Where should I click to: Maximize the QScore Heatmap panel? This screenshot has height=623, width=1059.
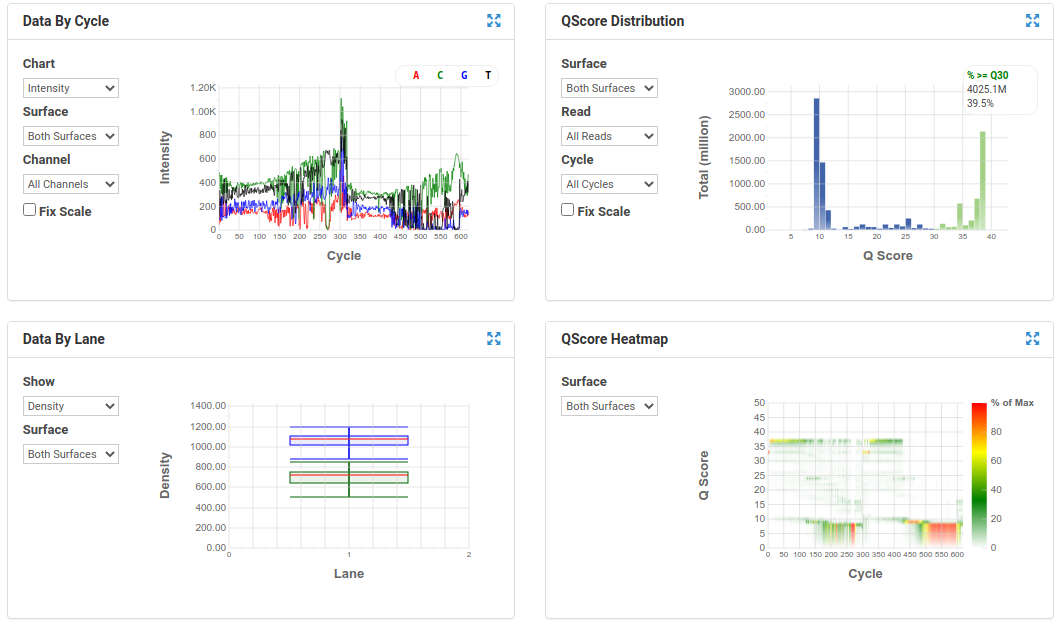click(1032, 339)
